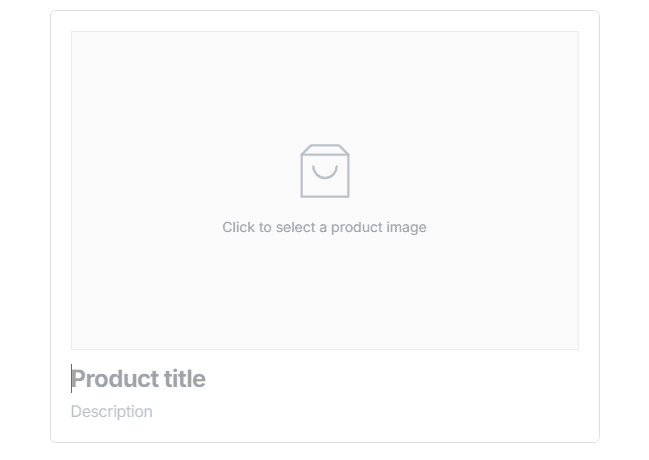Open the product image picker area
This screenshot has height=460, width=649.
(x=324, y=190)
